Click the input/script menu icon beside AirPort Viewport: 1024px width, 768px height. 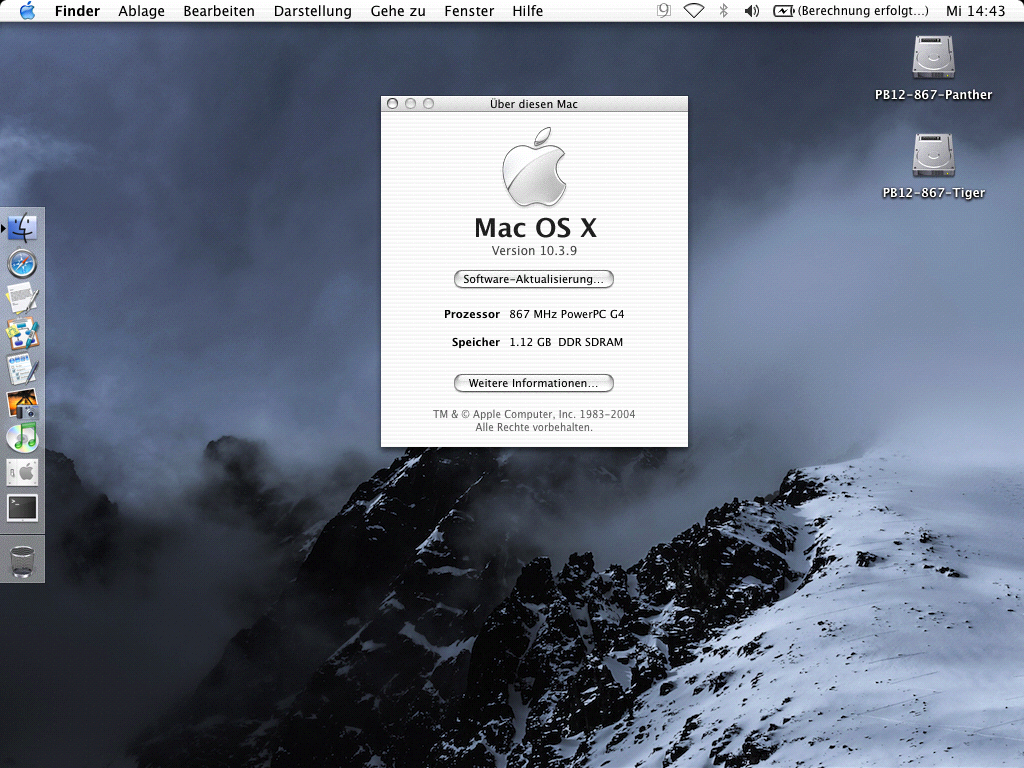pos(664,10)
